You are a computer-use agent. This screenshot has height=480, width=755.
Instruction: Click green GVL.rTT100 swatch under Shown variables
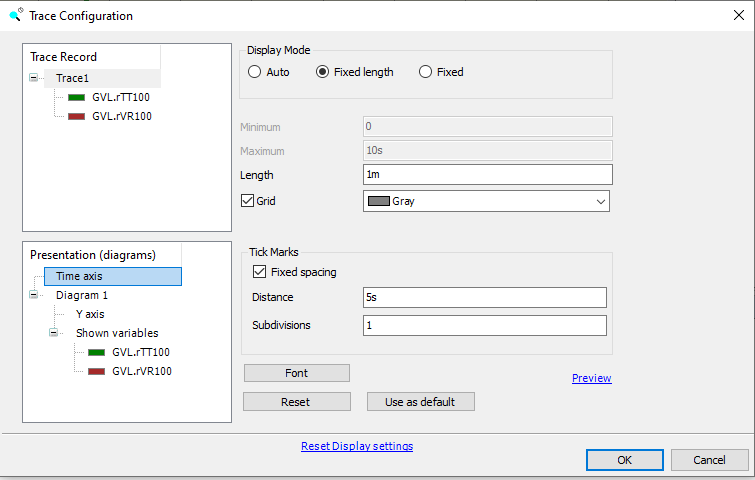pyautogui.click(x=96, y=352)
